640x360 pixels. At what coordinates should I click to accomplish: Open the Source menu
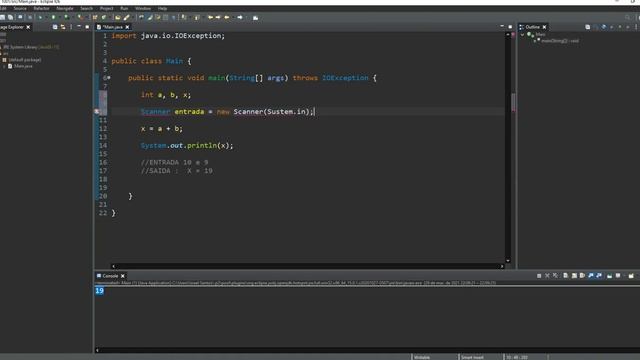(20, 8)
